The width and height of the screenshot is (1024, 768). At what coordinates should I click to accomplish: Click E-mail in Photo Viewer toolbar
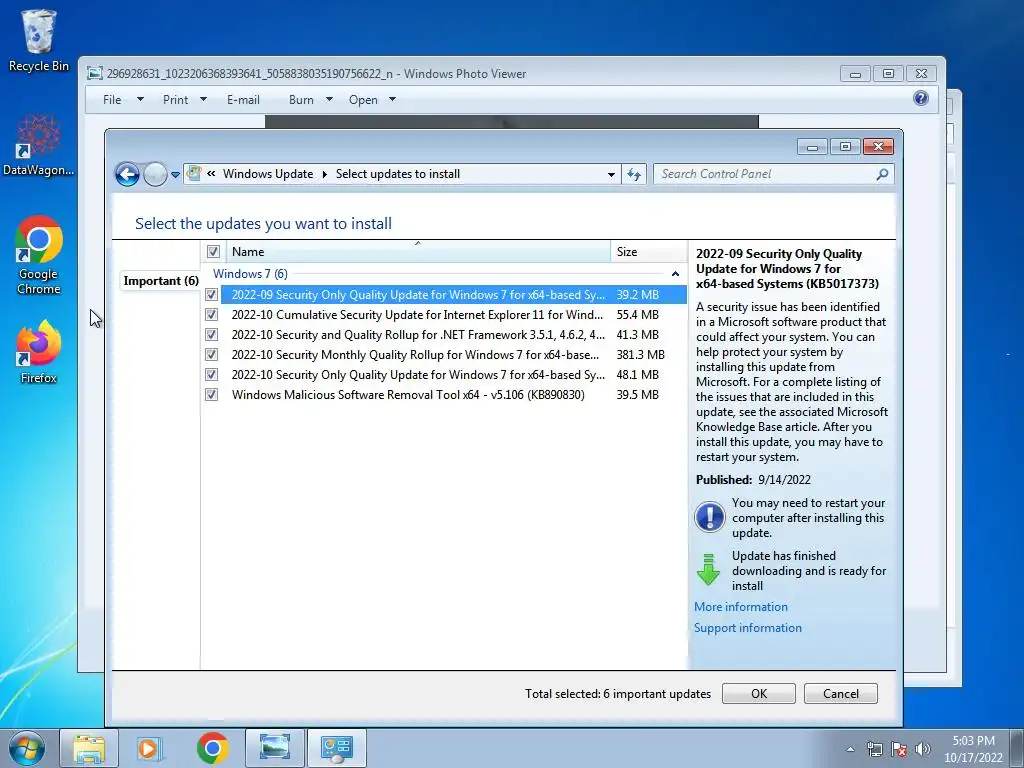[x=243, y=99]
